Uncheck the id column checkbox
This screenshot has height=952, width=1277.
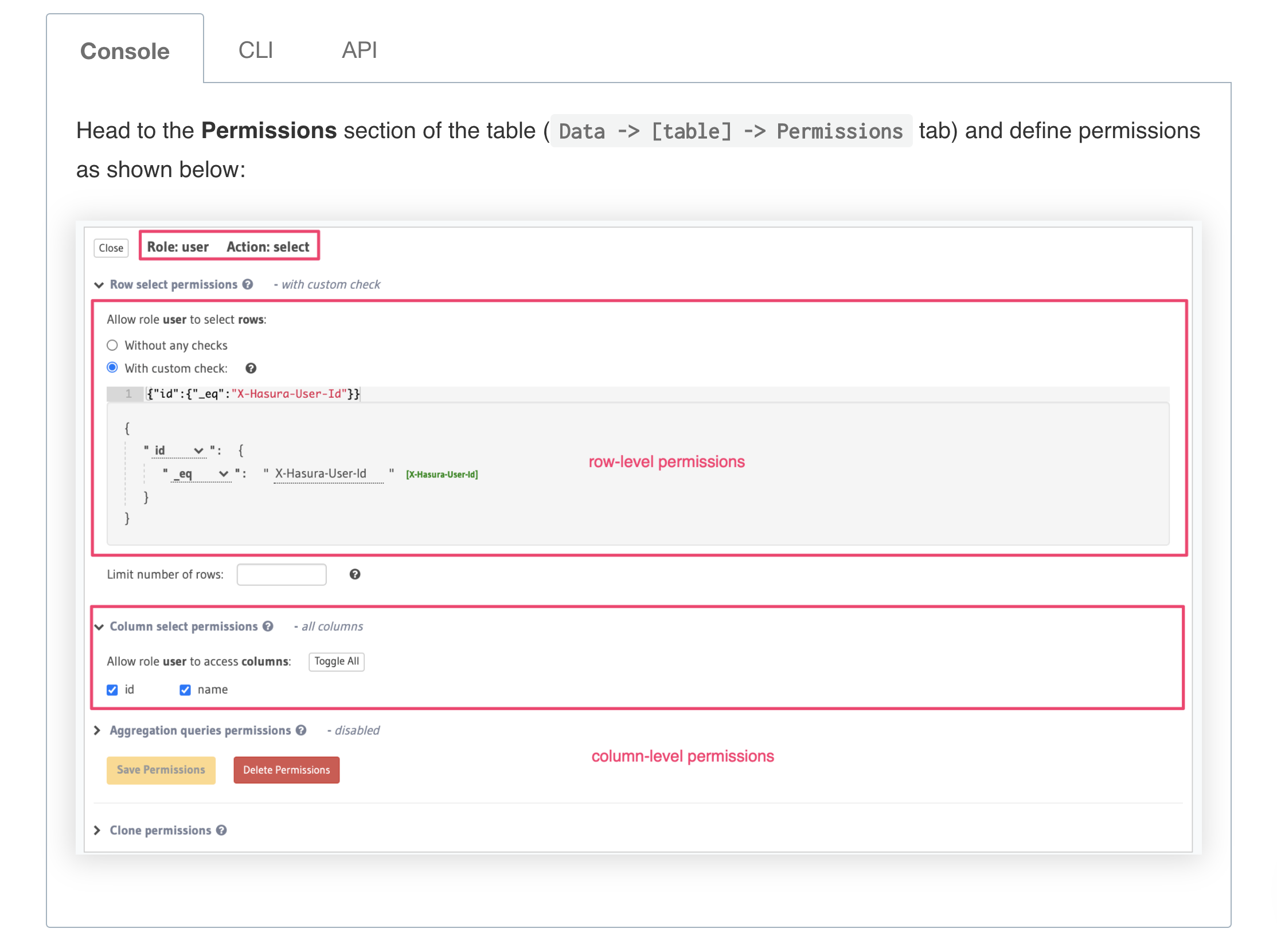[112, 690]
